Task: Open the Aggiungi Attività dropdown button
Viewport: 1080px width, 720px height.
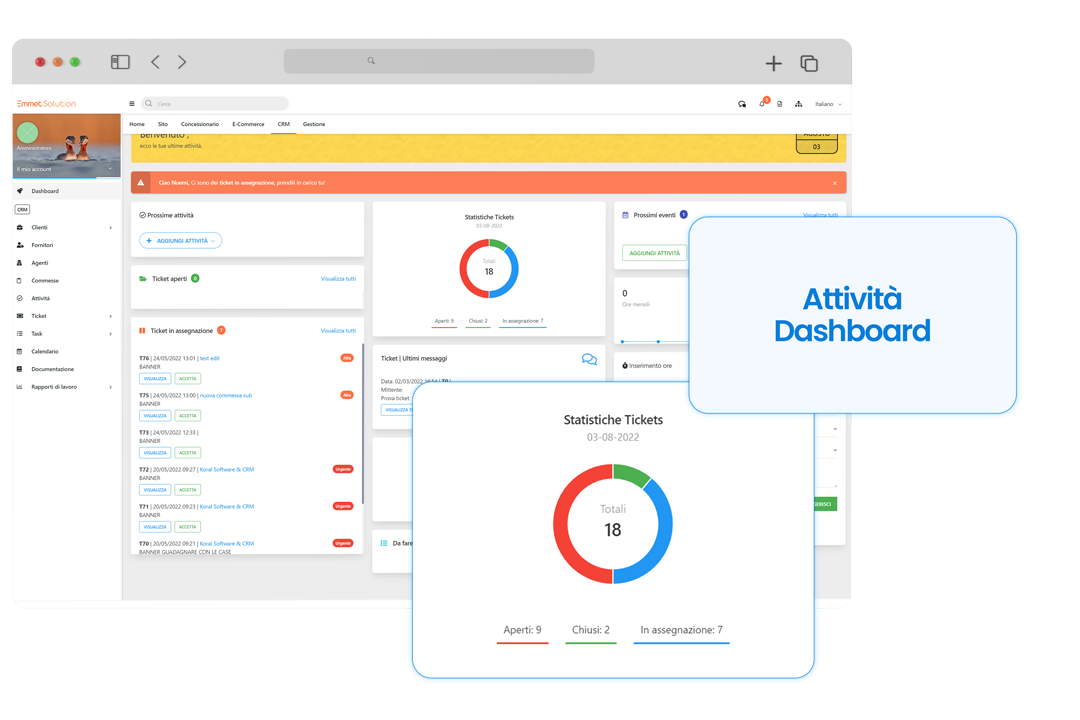Action: point(180,240)
